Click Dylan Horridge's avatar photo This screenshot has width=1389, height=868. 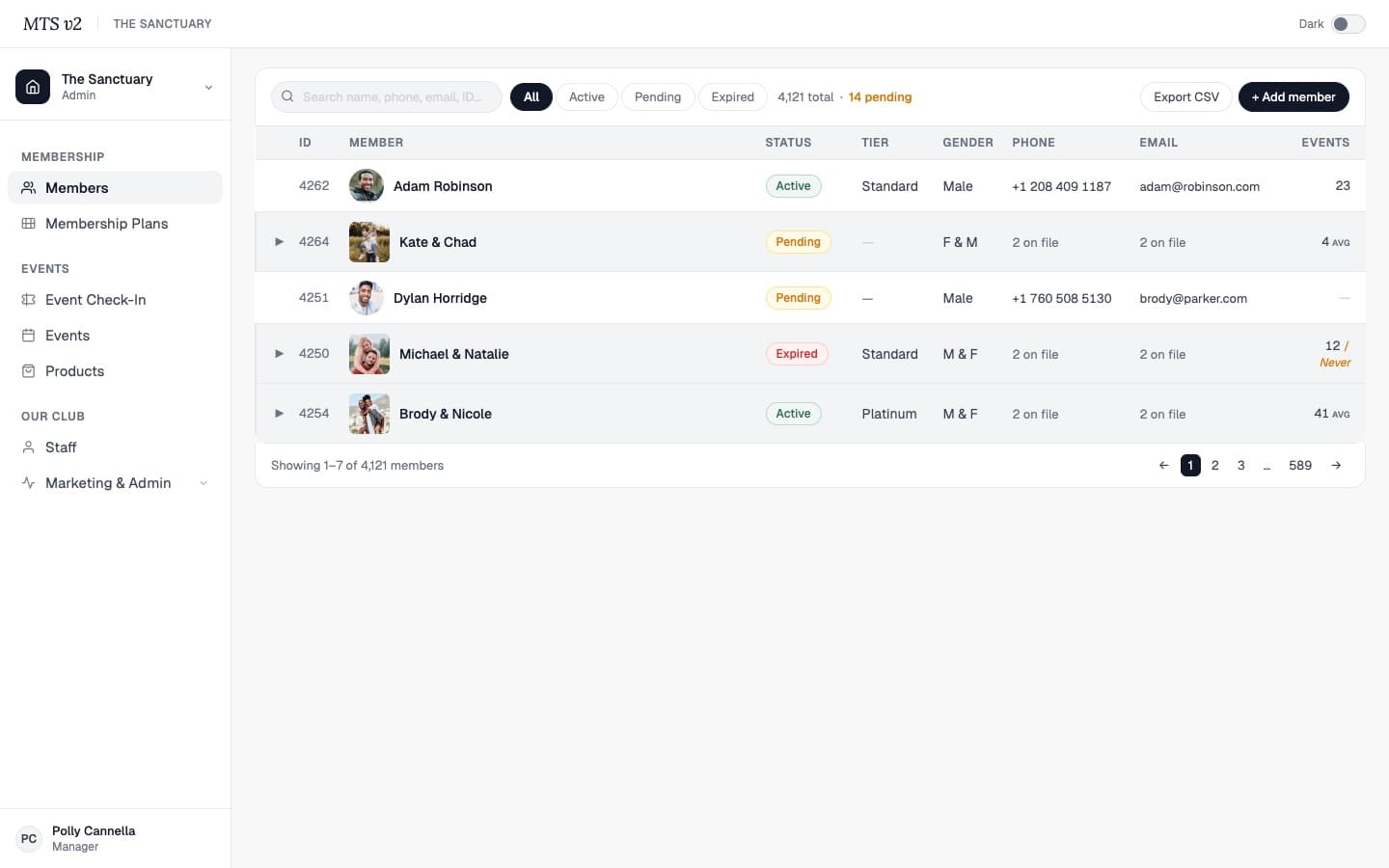pyautogui.click(x=367, y=298)
